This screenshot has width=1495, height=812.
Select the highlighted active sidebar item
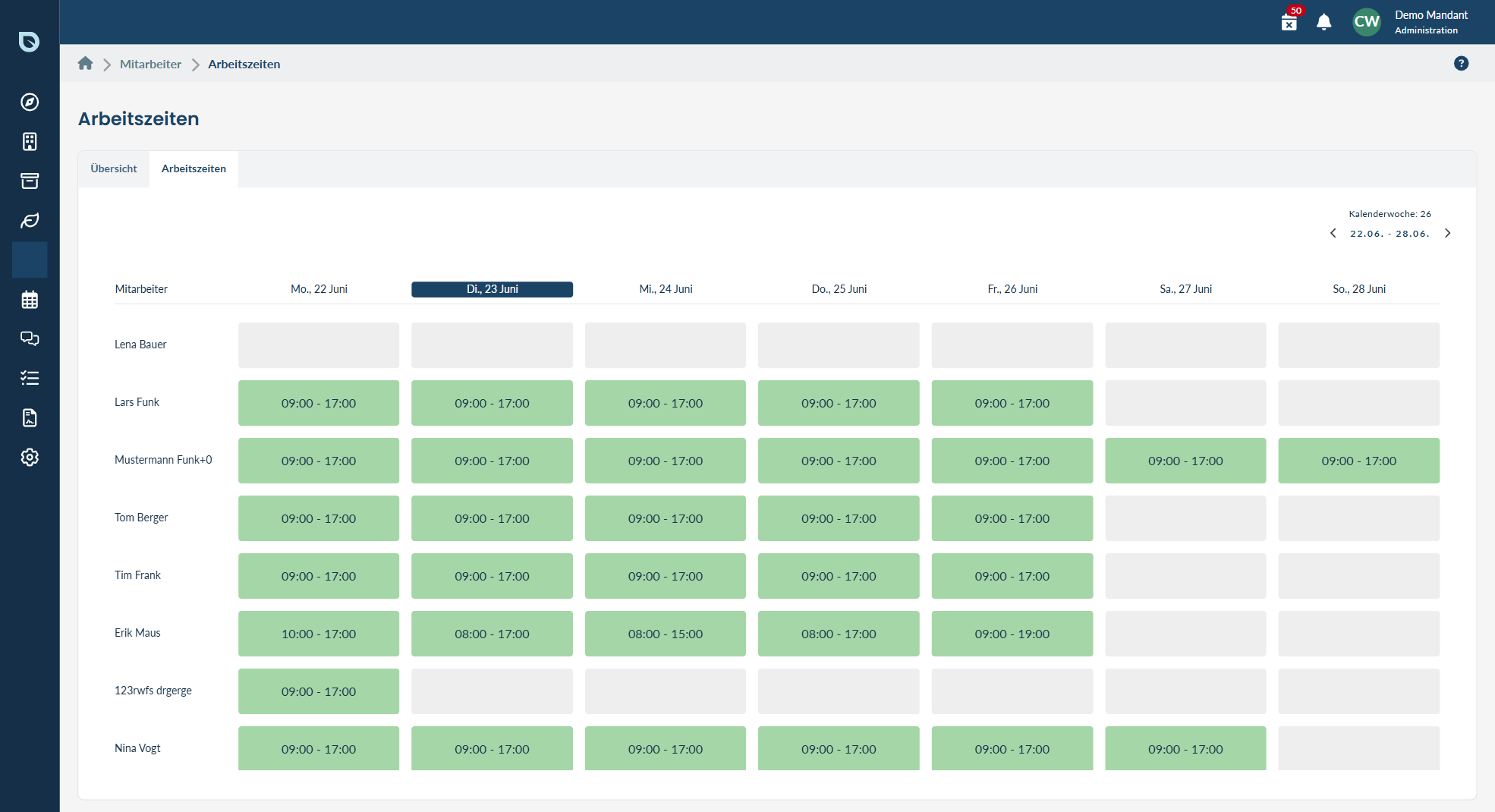pos(30,260)
